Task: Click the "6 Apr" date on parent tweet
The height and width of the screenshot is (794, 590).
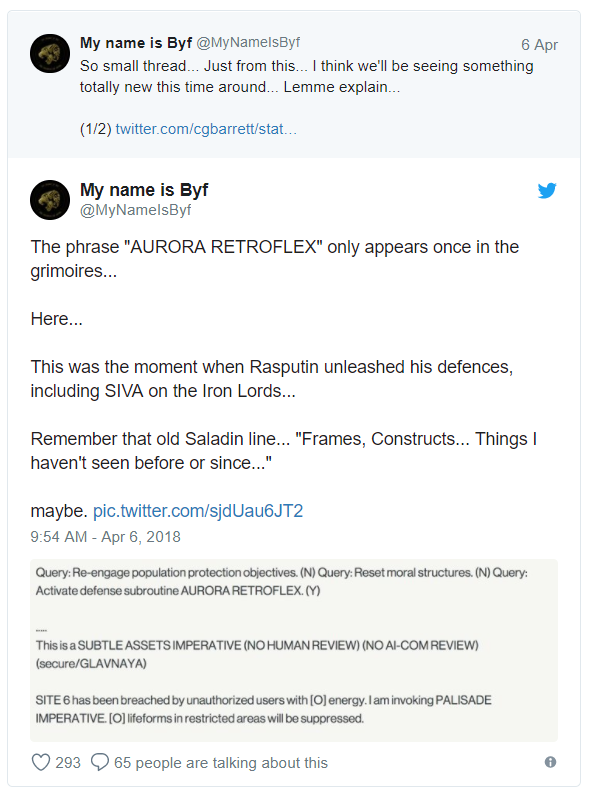Action: [539, 45]
